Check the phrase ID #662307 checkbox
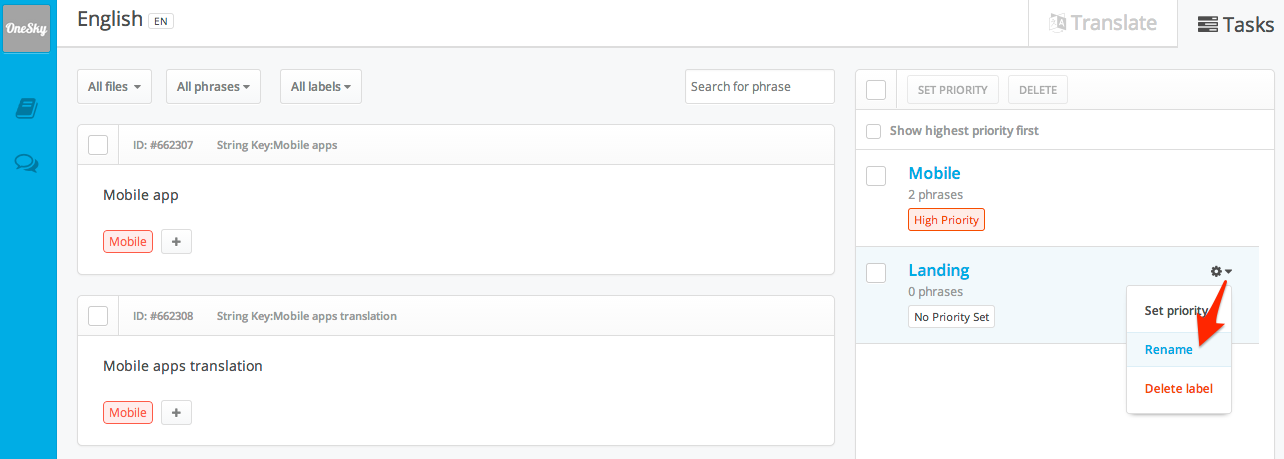 tap(98, 145)
